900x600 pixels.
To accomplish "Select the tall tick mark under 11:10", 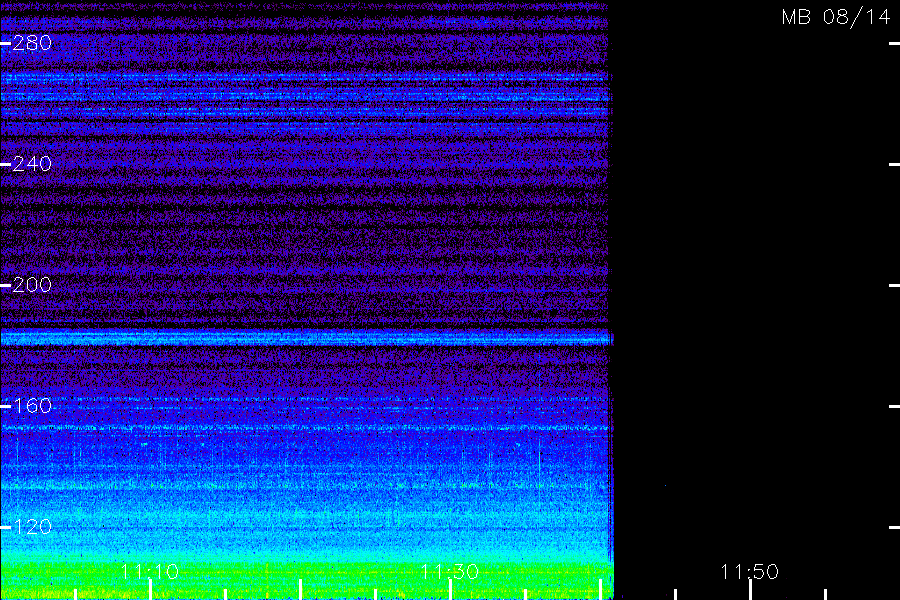I will click(x=150, y=590).
